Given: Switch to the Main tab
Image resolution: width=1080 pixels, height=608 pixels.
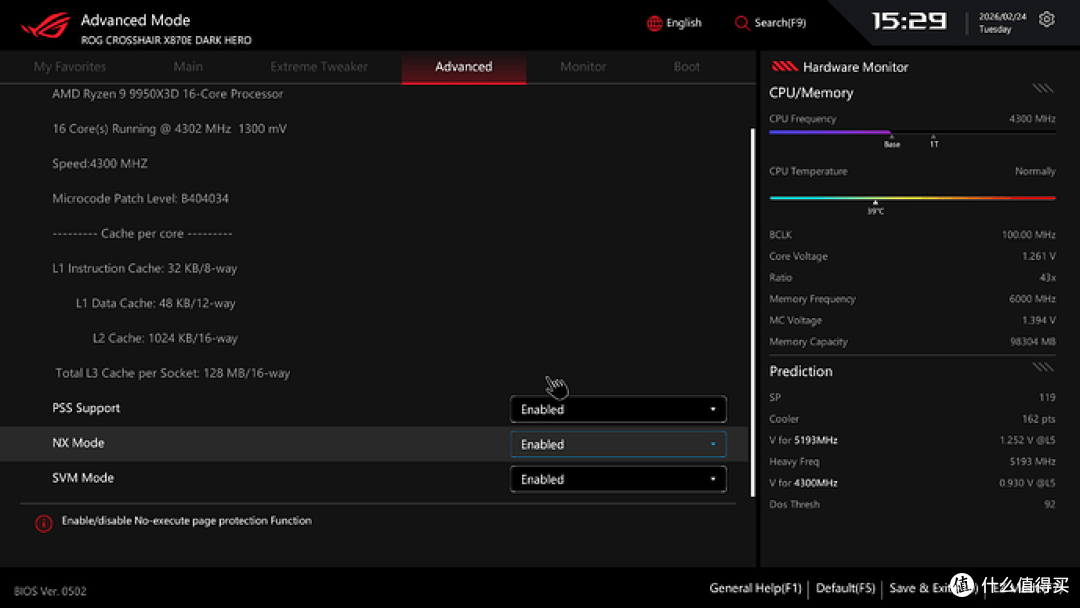Looking at the screenshot, I should point(188,67).
